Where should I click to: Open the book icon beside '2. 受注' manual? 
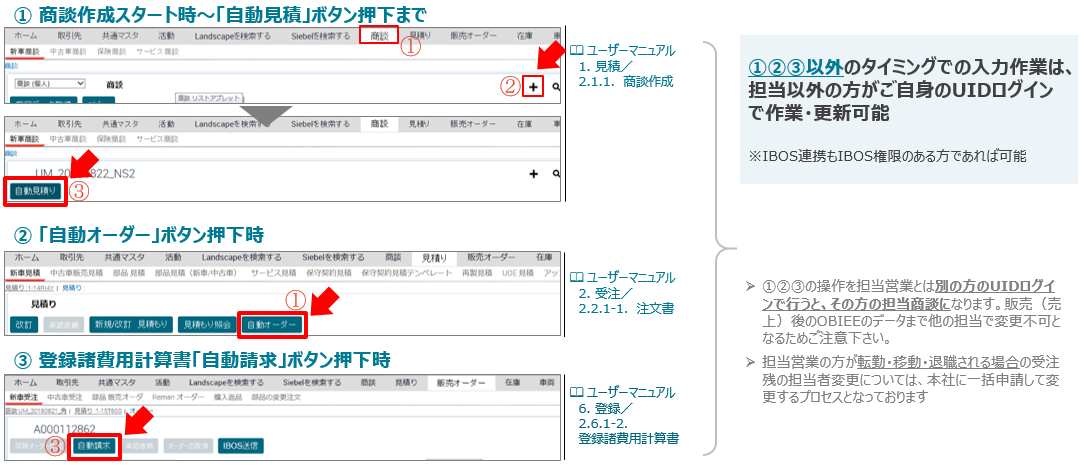click(x=576, y=277)
